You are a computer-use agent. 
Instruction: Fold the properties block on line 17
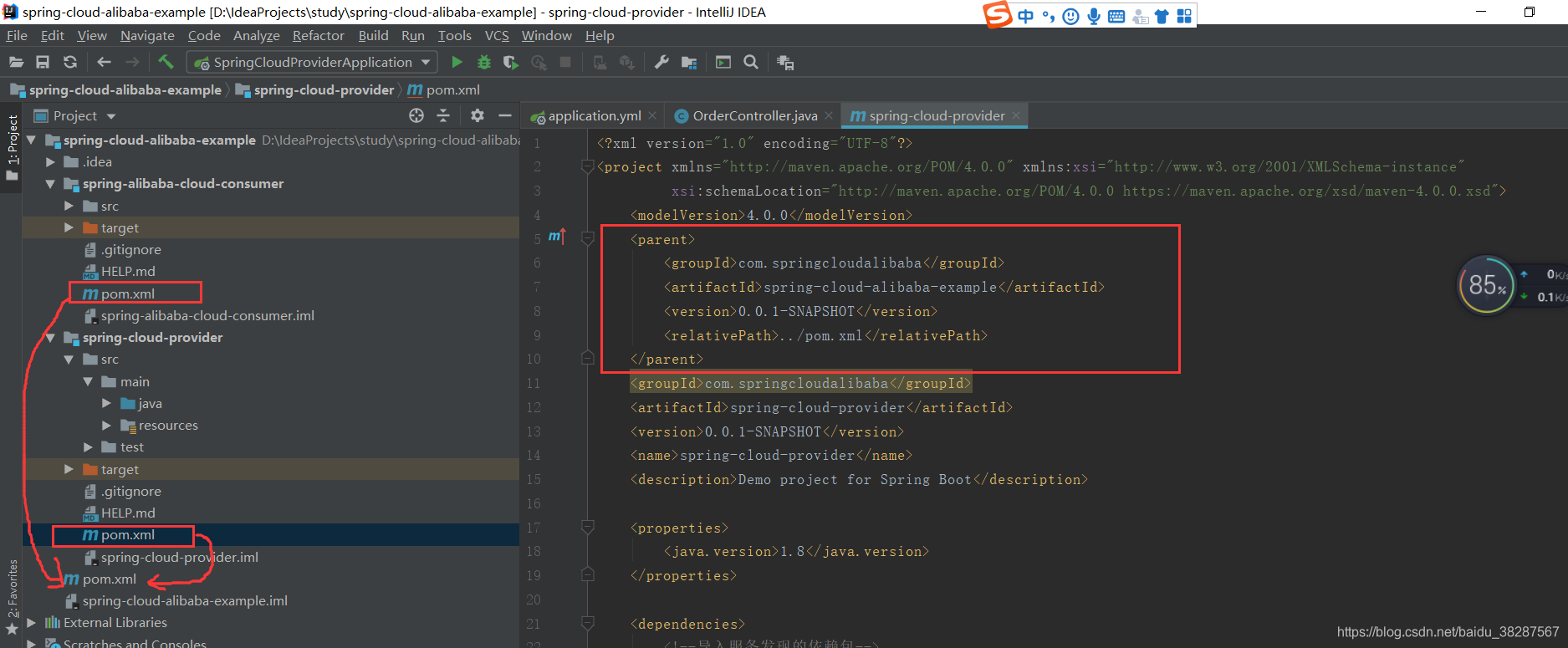[588, 528]
